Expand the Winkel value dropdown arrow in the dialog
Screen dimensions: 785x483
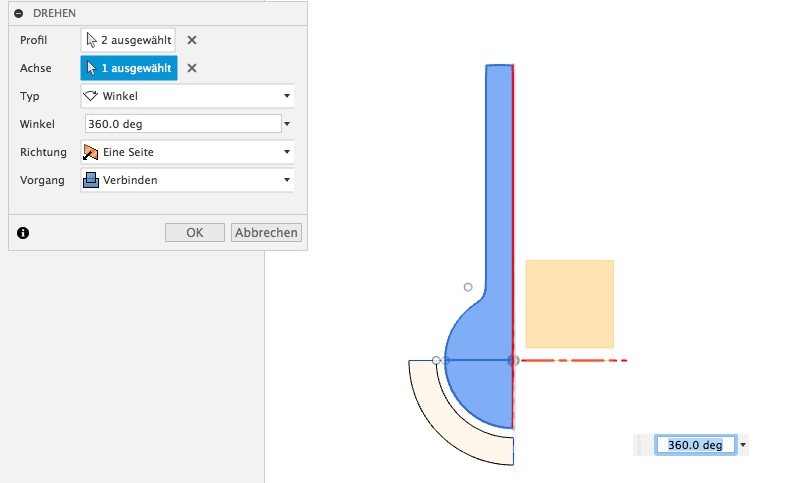(287, 124)
